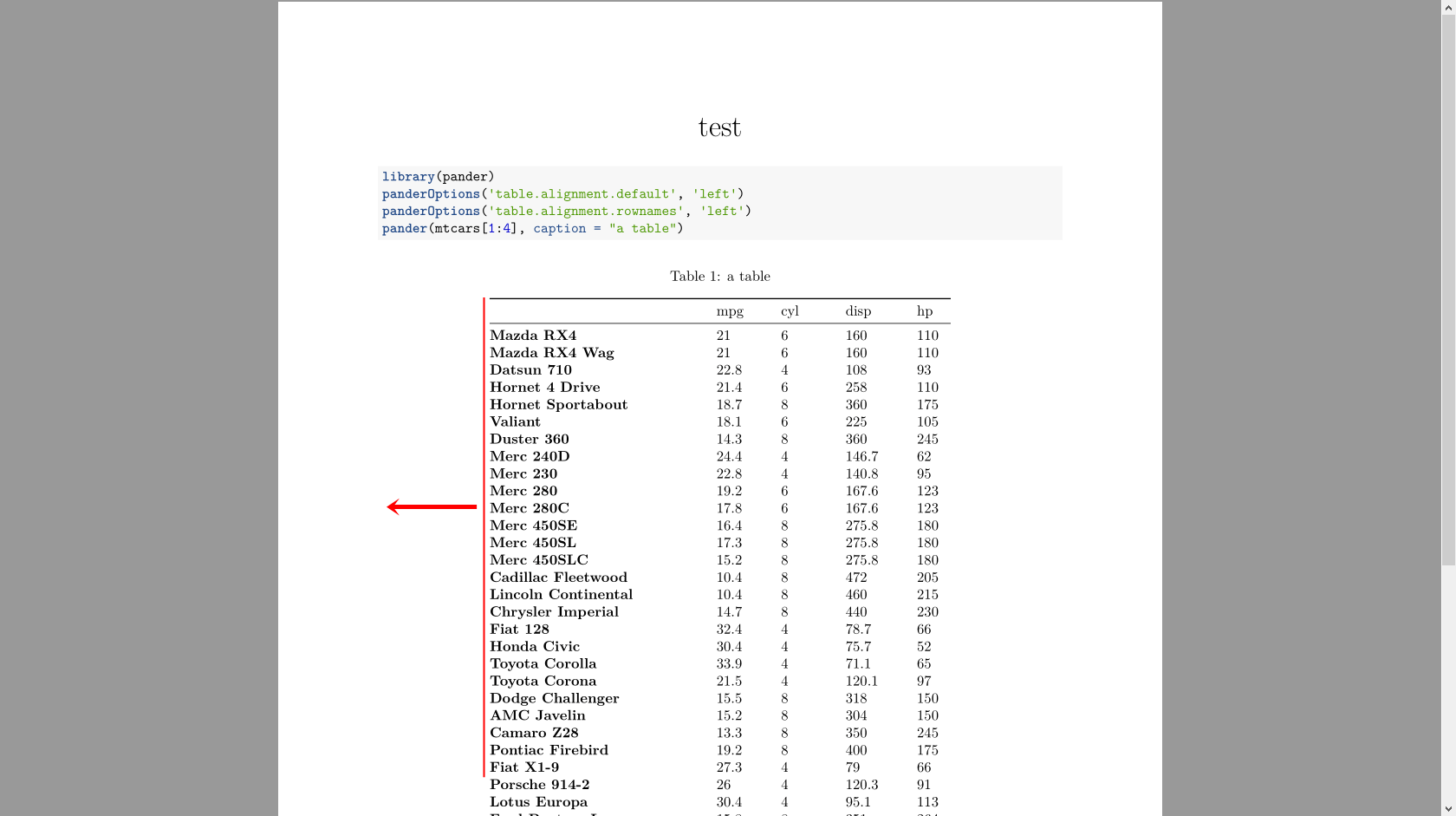Click the 'Lincoln Continental' row name
This screenshot has height=816, width=1456.
pyautogui.click(x=561, y=595)
